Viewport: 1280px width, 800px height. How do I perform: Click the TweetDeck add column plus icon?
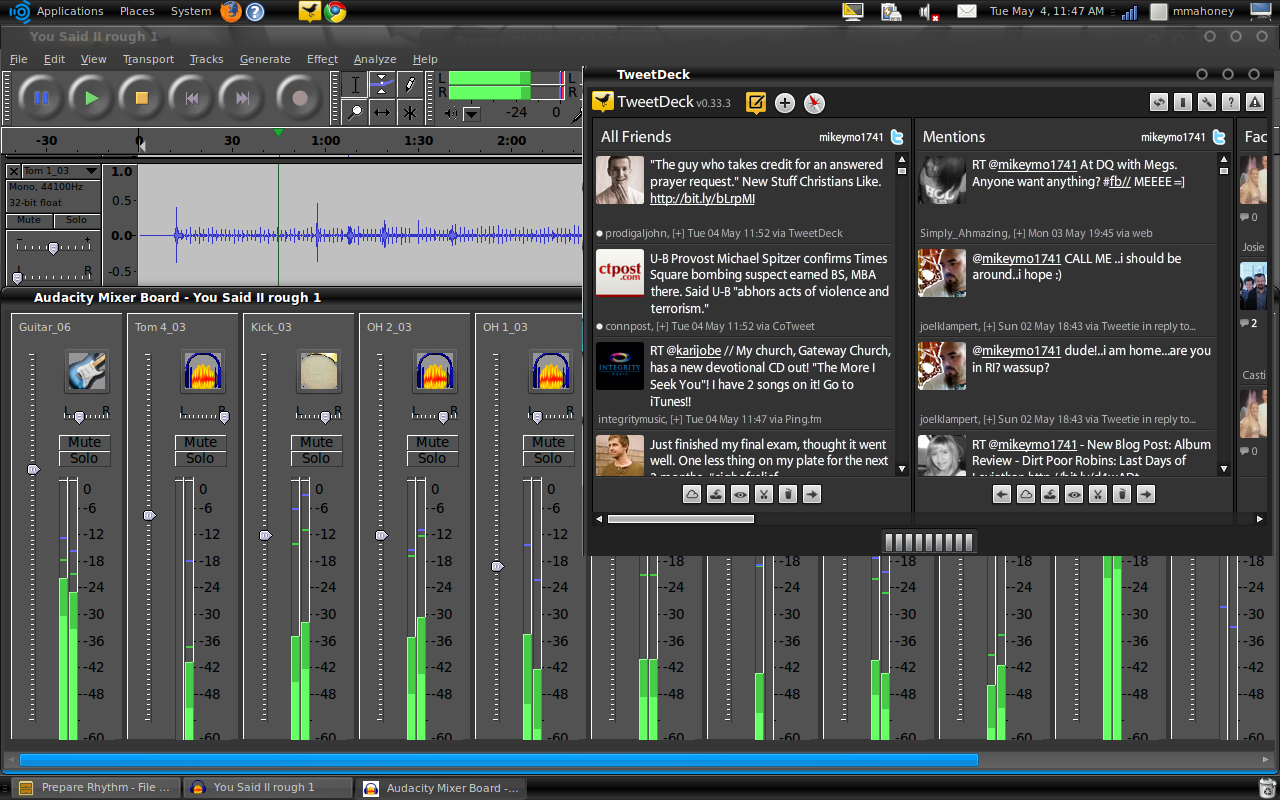coord(784,103)
